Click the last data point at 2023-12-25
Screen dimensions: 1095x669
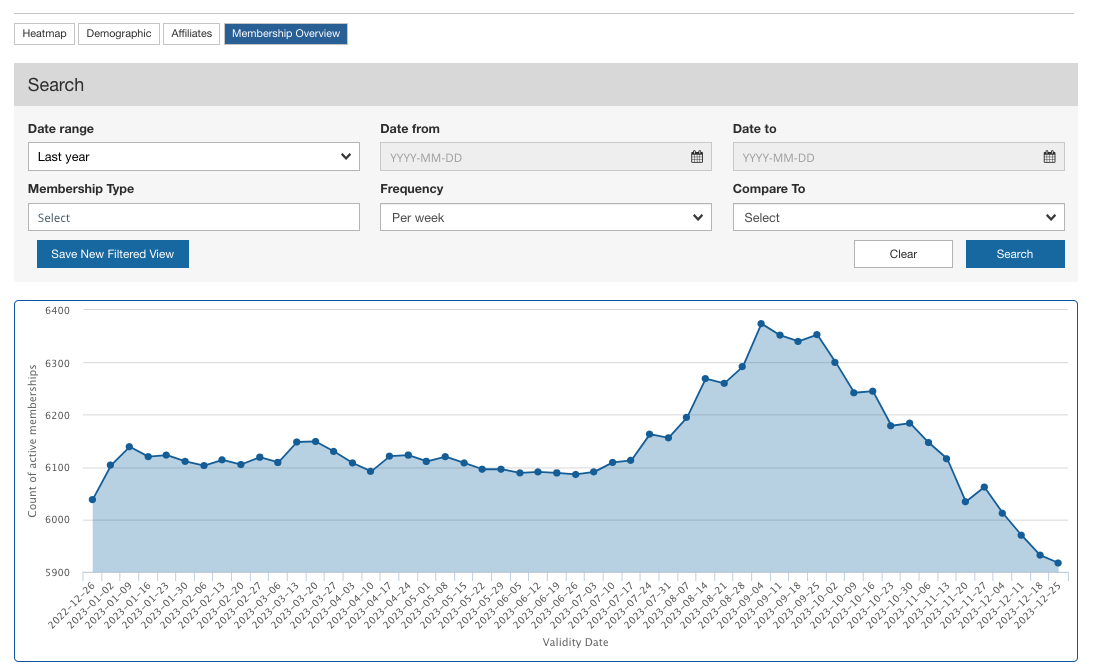1058,564
